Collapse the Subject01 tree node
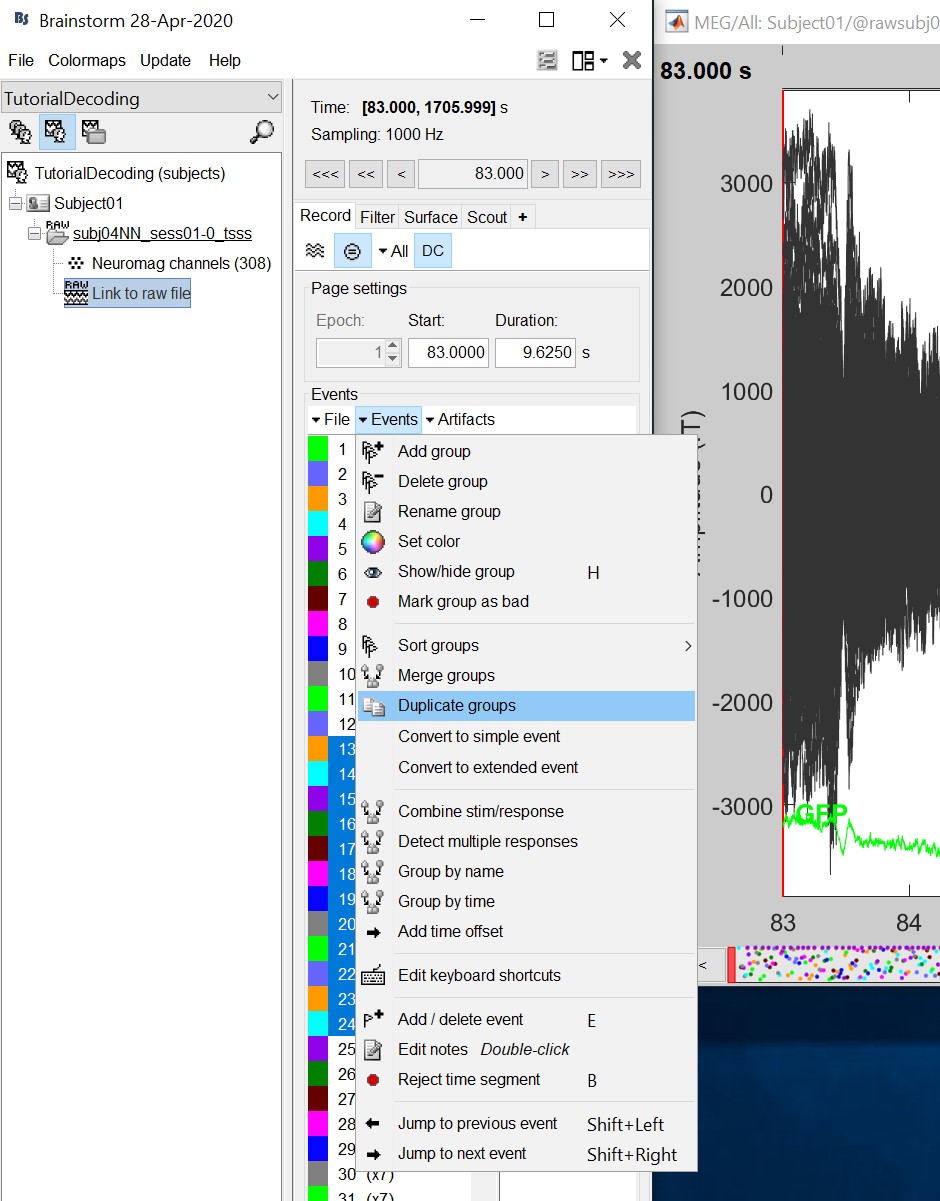940x1201 pixels. [15, 204]
